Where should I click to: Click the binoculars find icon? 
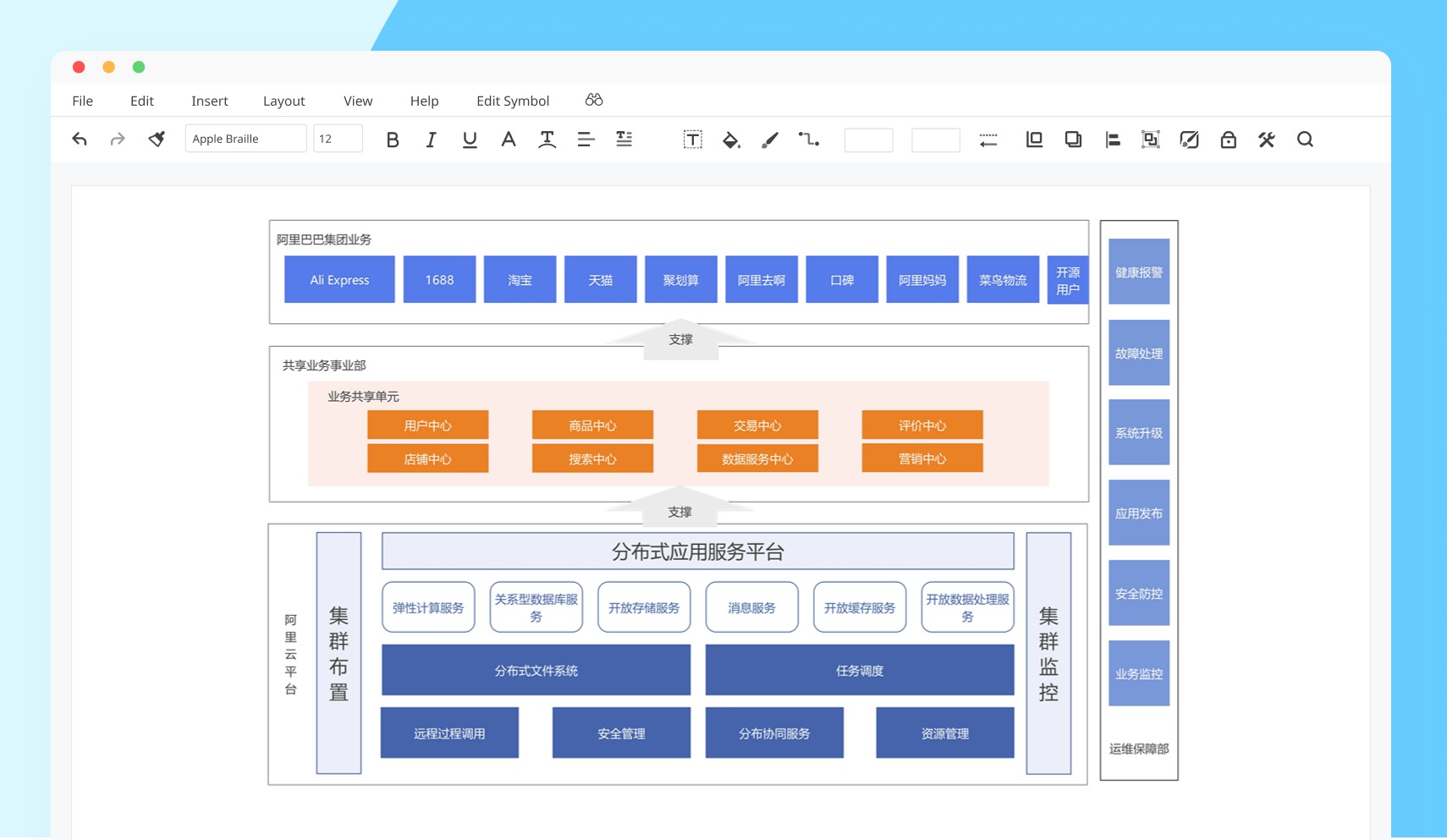coord(594,100)
